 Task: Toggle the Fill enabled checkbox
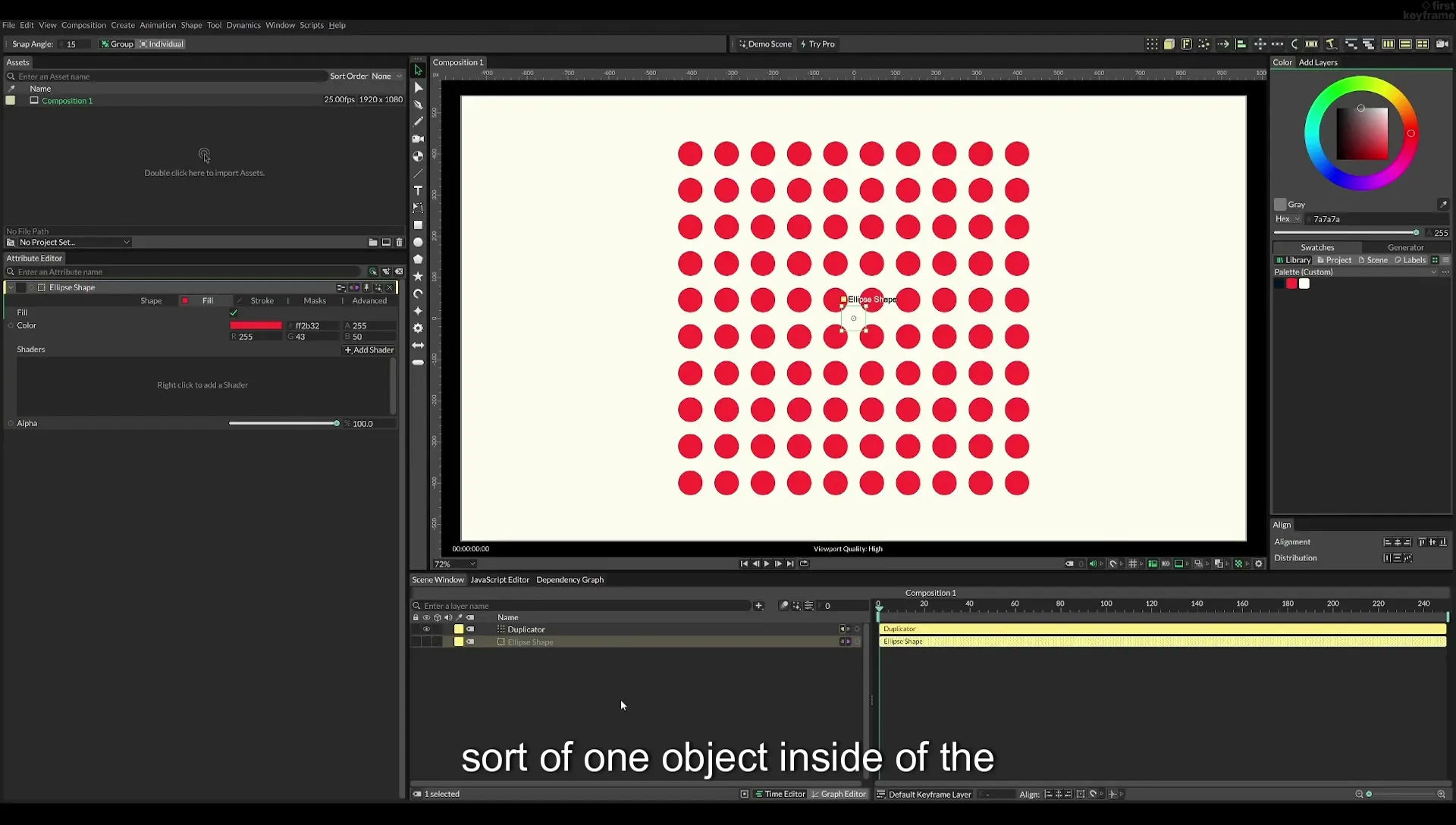pyautogui.click(x=234, y=312)
